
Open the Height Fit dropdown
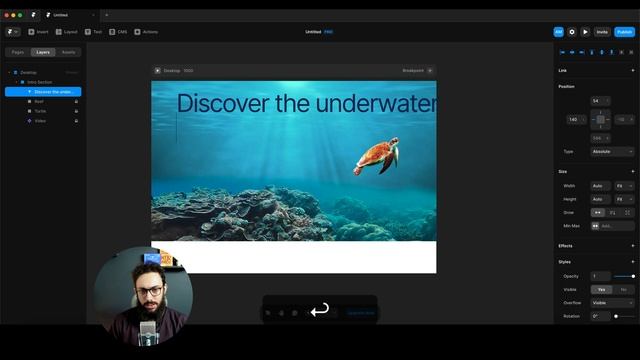point(624,199)
